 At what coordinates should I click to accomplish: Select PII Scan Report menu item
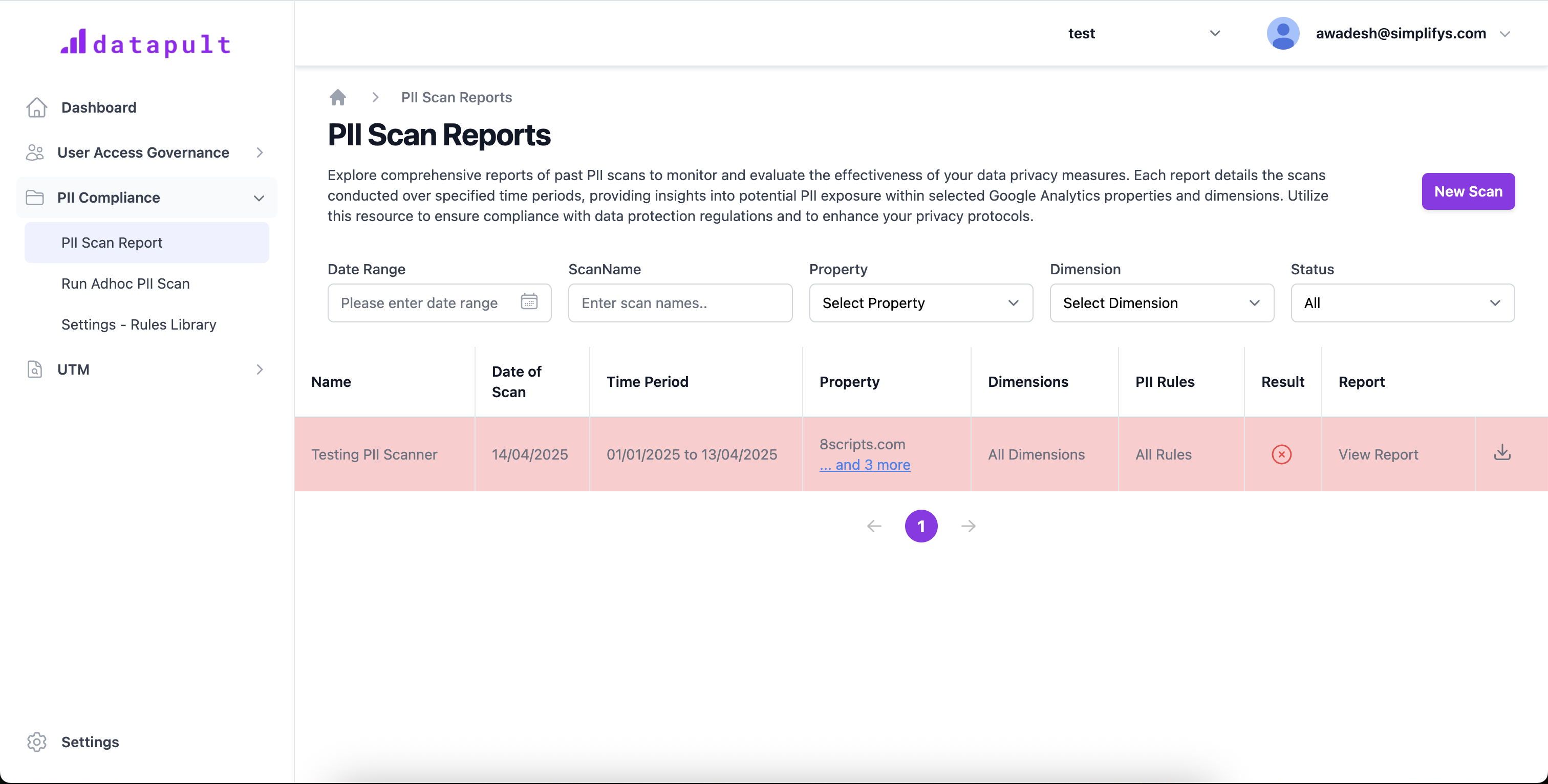(146, 243)
